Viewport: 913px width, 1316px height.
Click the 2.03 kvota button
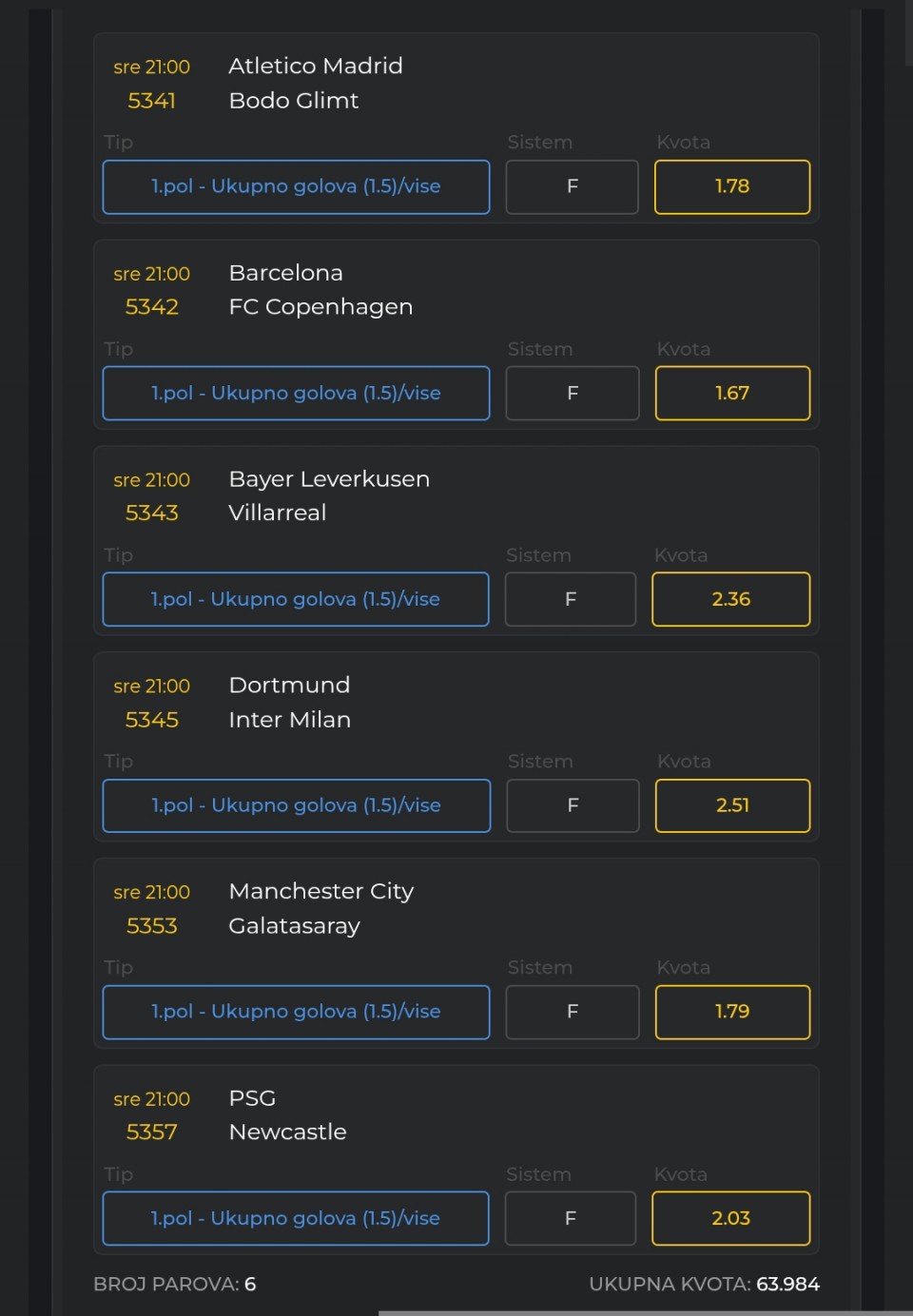[x=730, y=1218]
